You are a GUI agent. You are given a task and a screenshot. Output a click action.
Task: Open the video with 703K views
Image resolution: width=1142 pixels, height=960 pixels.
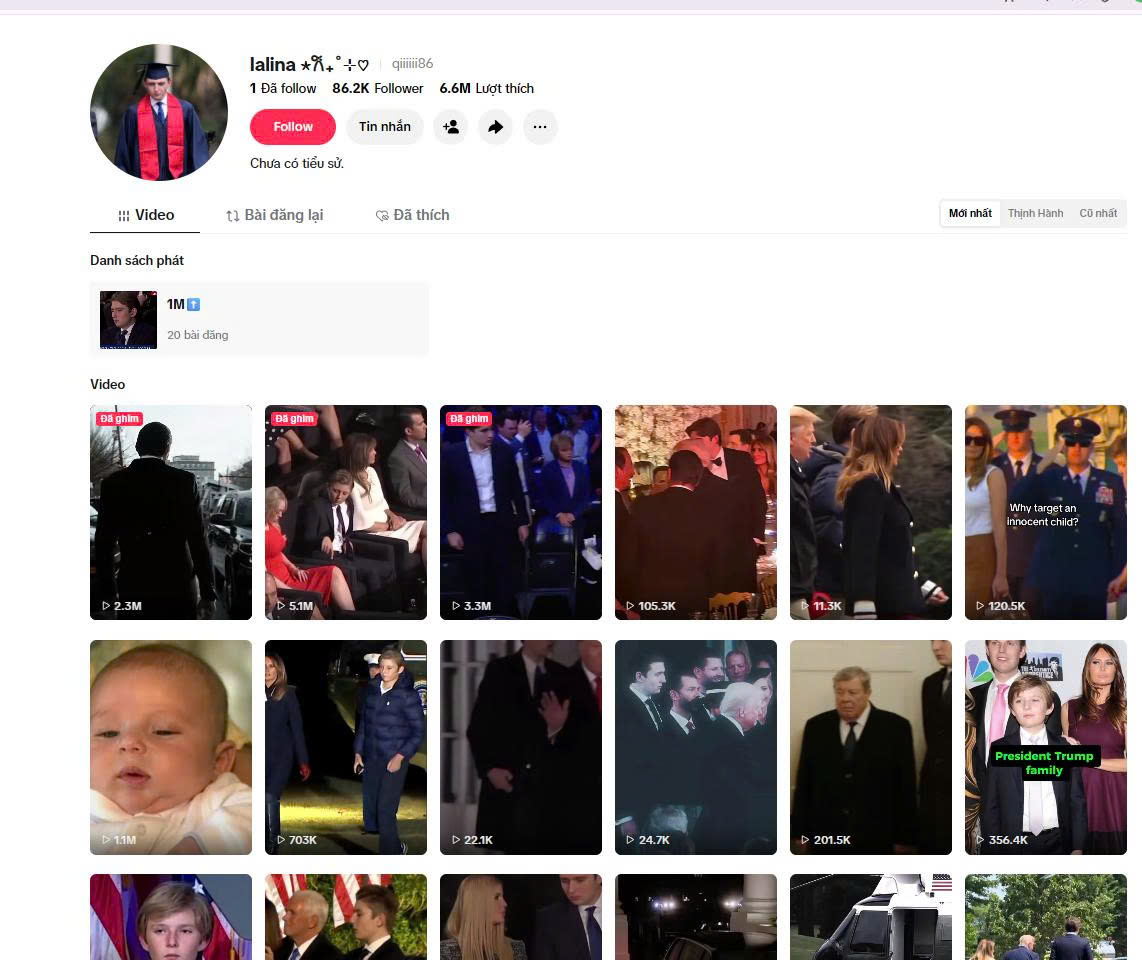(x=346, y=747)
